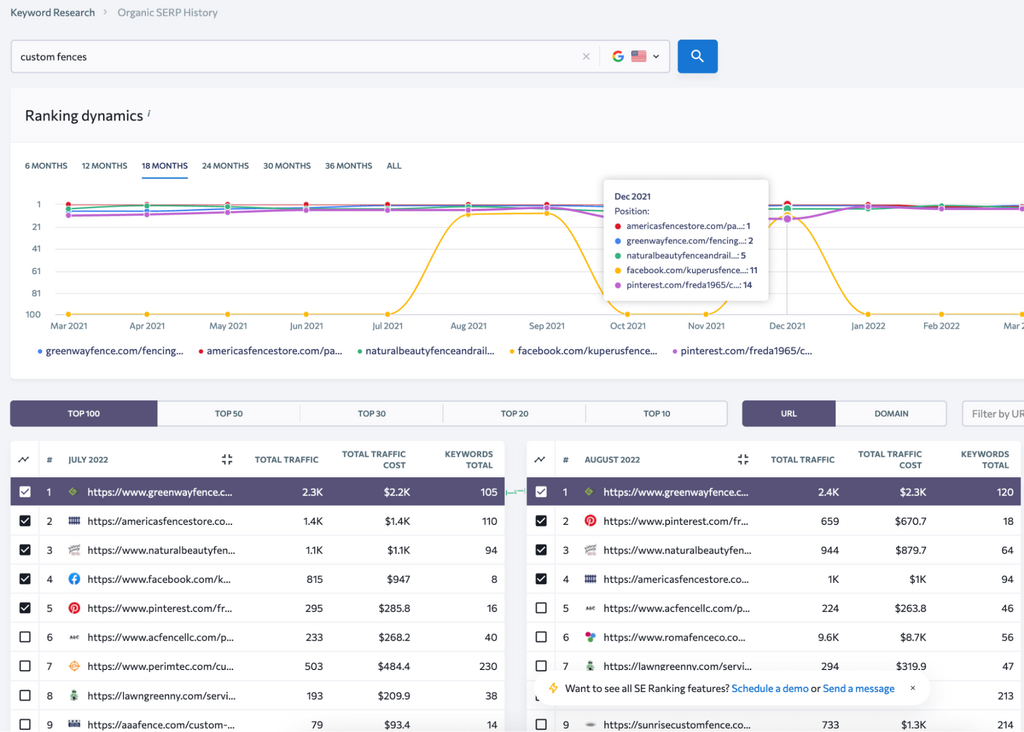Image resolution: width=1024 pixels, height=732 pixels.
Task: Click the Pinterest favicon in August row 2
Action: (590, 521)
